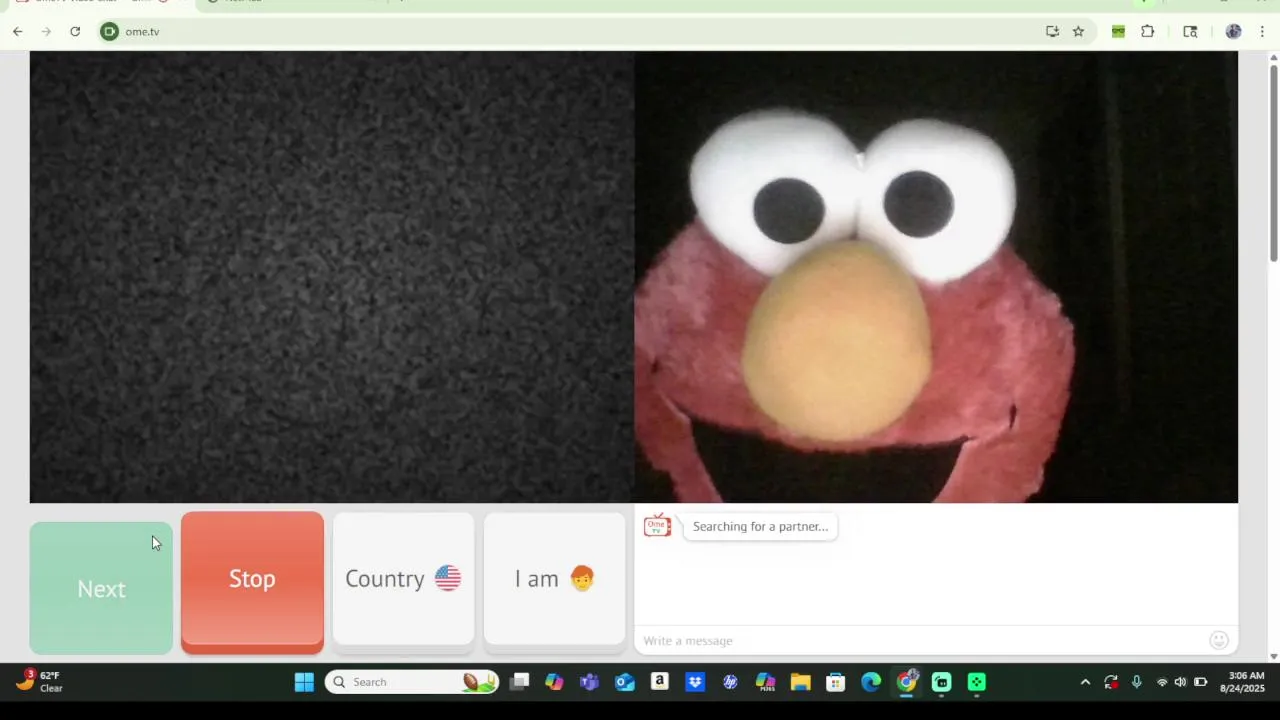Click the install app icon in address bar
The width and height of the screenshot is (1280, 720).
point(1052,32)
